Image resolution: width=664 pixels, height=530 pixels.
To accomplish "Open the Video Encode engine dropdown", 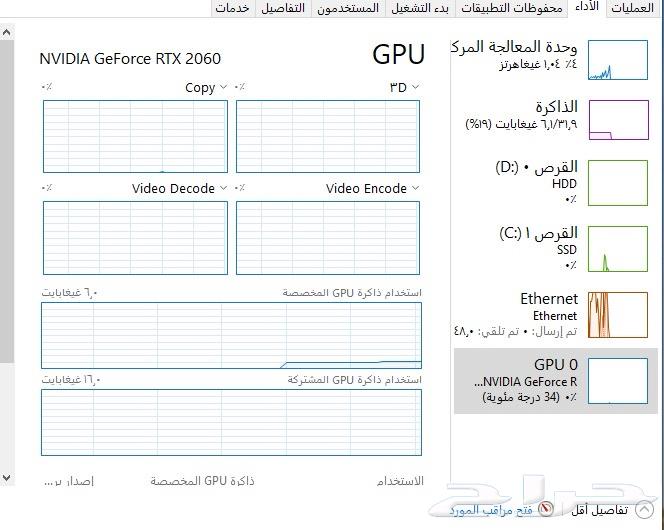I will [373, 188].
